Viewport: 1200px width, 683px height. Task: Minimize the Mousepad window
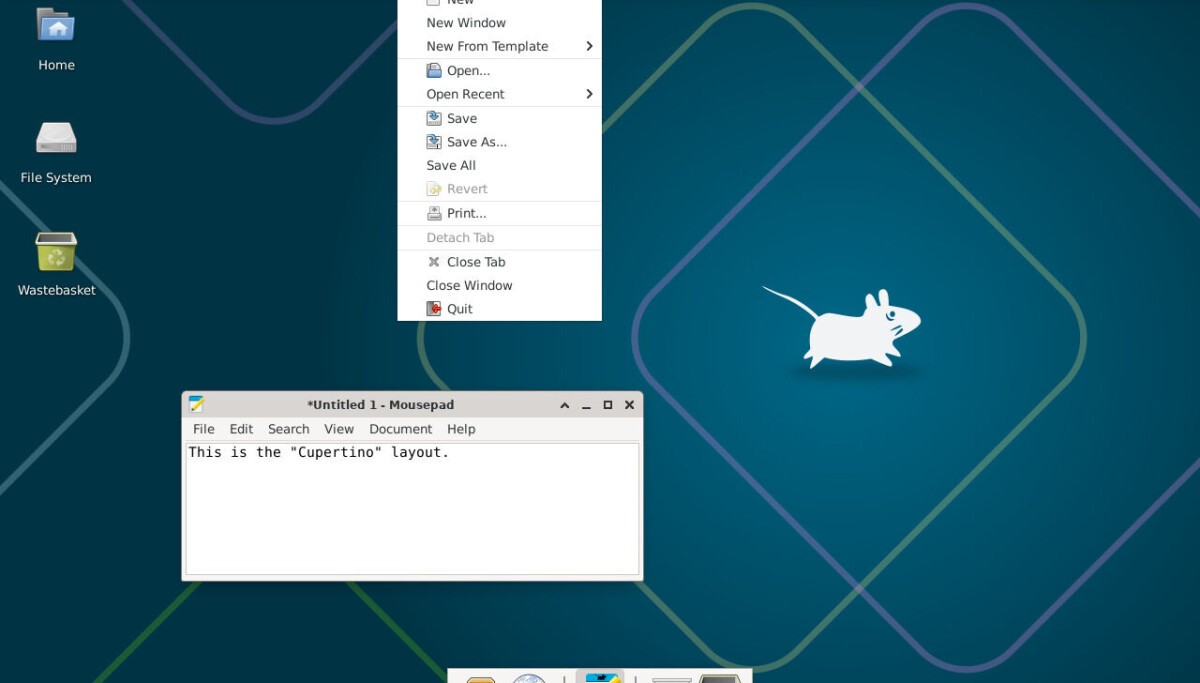tap(586, 405)
